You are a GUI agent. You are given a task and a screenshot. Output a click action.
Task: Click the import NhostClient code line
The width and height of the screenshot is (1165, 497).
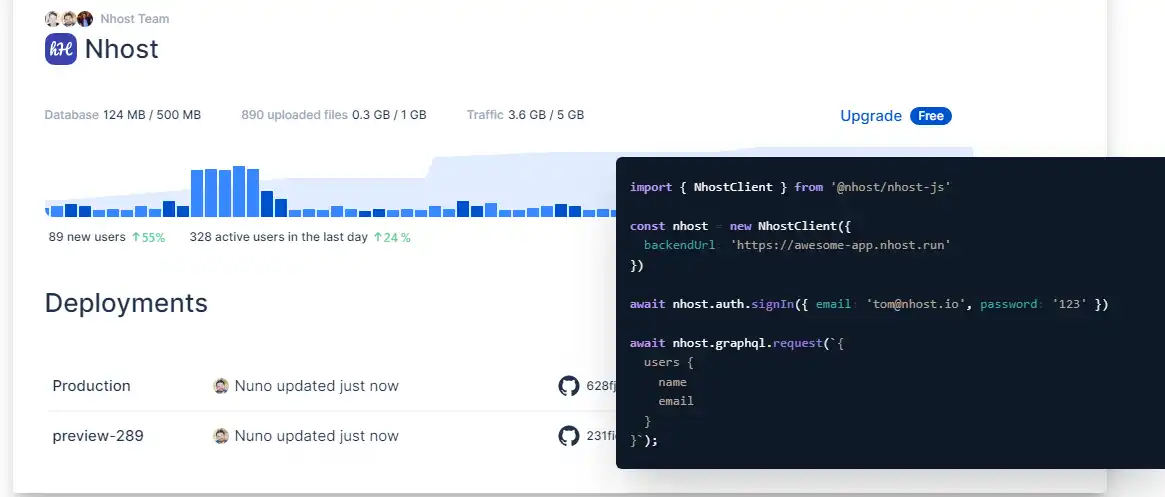tap(791, 187)
